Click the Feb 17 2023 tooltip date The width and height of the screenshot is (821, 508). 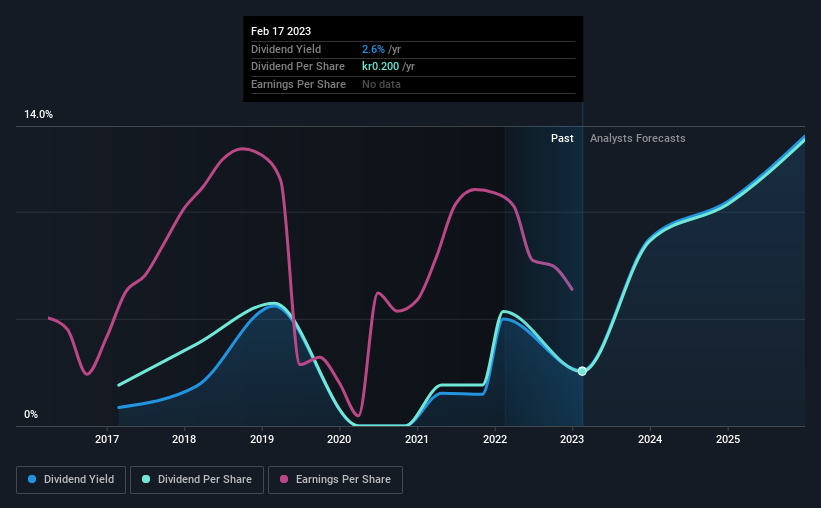point(281,31)
